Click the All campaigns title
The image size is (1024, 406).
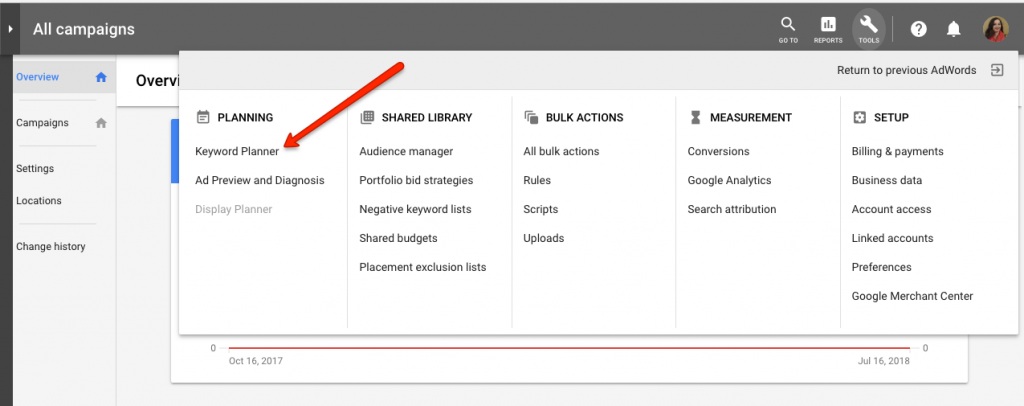point(84,29)
